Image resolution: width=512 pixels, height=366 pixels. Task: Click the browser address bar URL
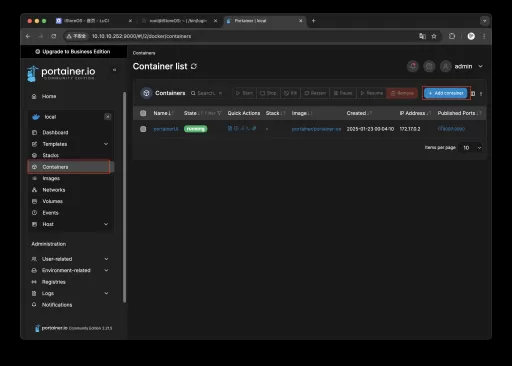click(x=141, y=36)
